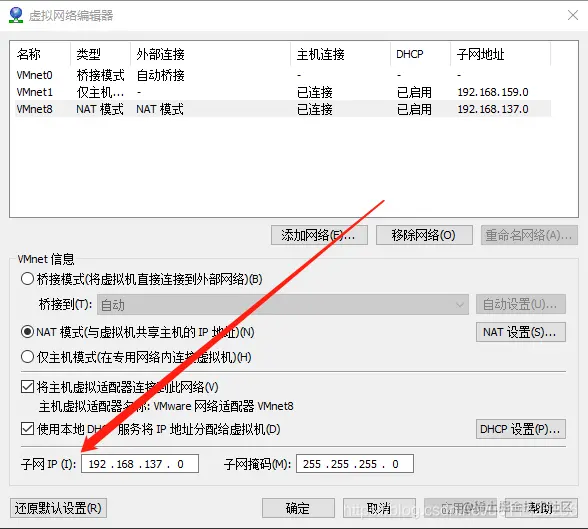Open NAT 设置 dialog
This screenshot has width=588, height=529.
tap(521, 332)
